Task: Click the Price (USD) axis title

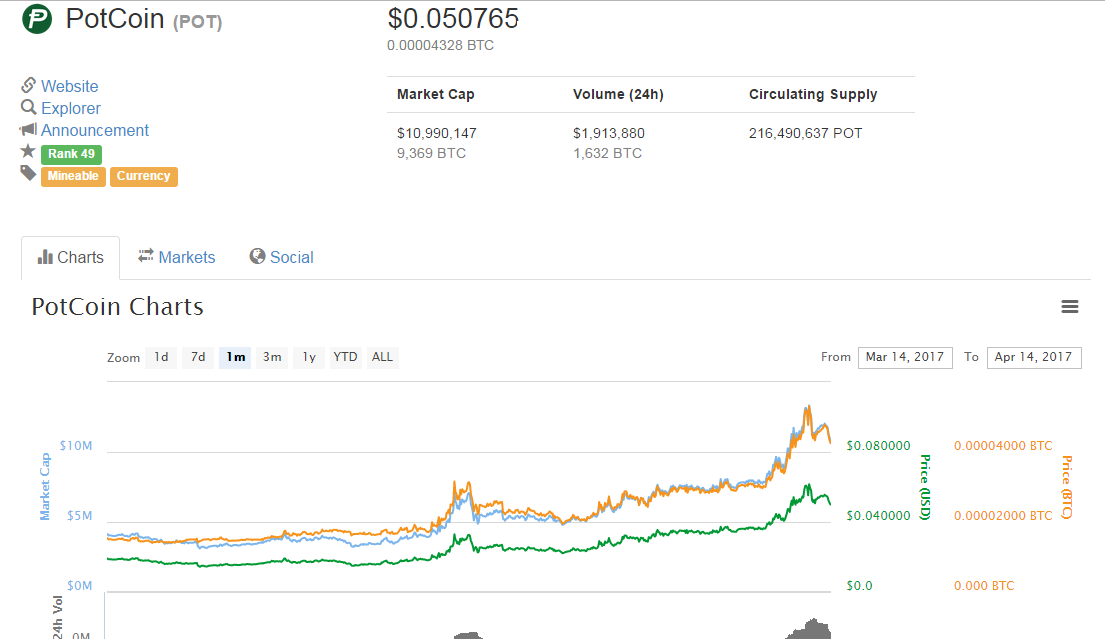Action: pos(925,488)
